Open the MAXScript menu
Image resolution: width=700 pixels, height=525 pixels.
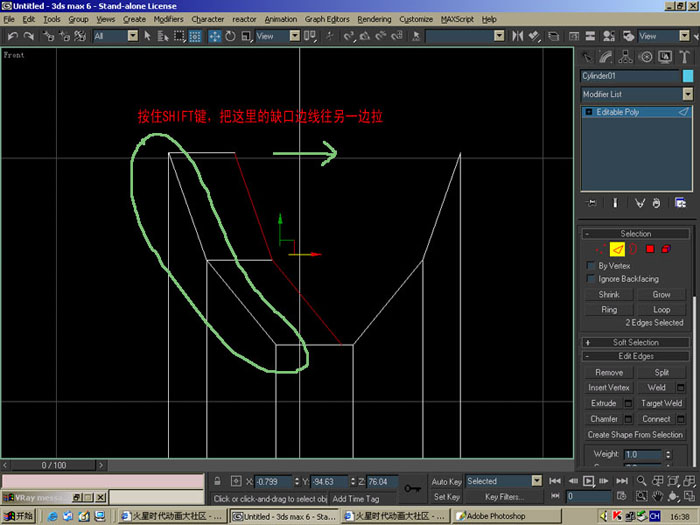tap(457, 19)
